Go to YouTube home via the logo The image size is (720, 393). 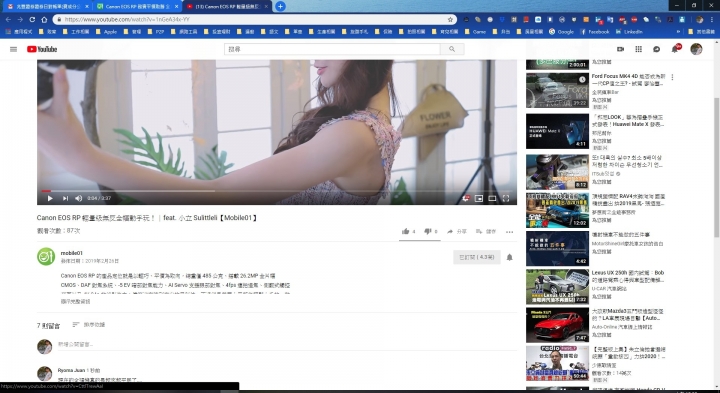click(x=42, y=49)
